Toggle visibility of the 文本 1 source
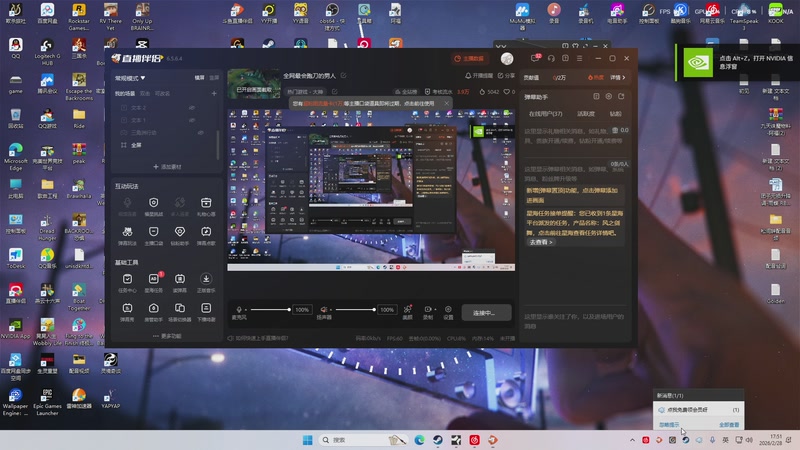 pos(192,120)
